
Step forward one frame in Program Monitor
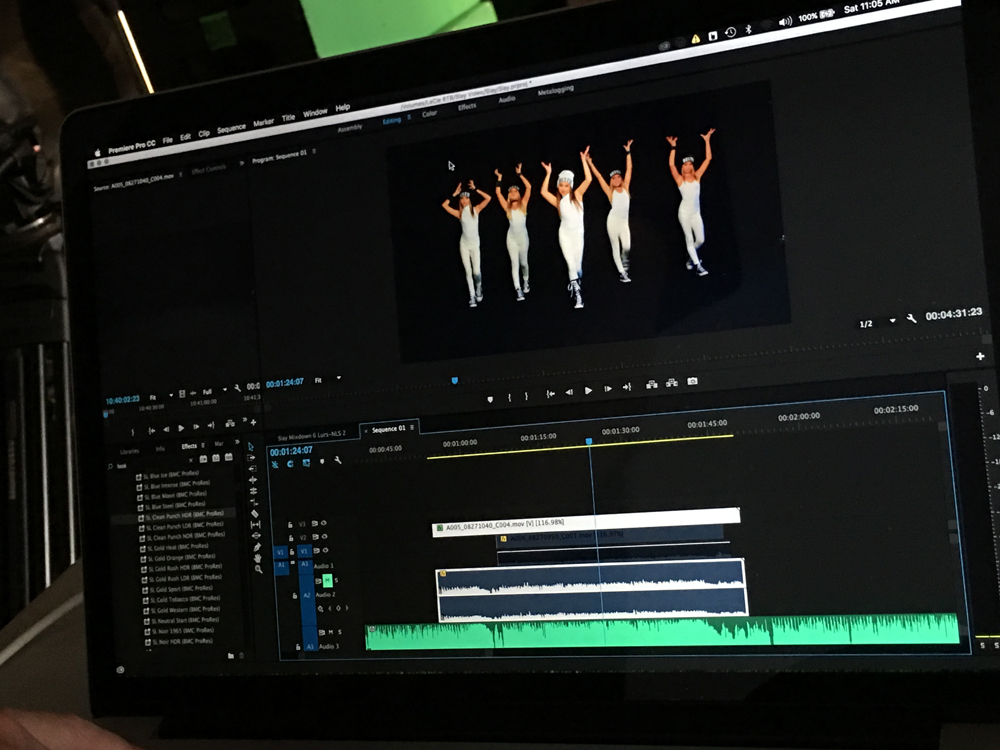click(608, 388)
